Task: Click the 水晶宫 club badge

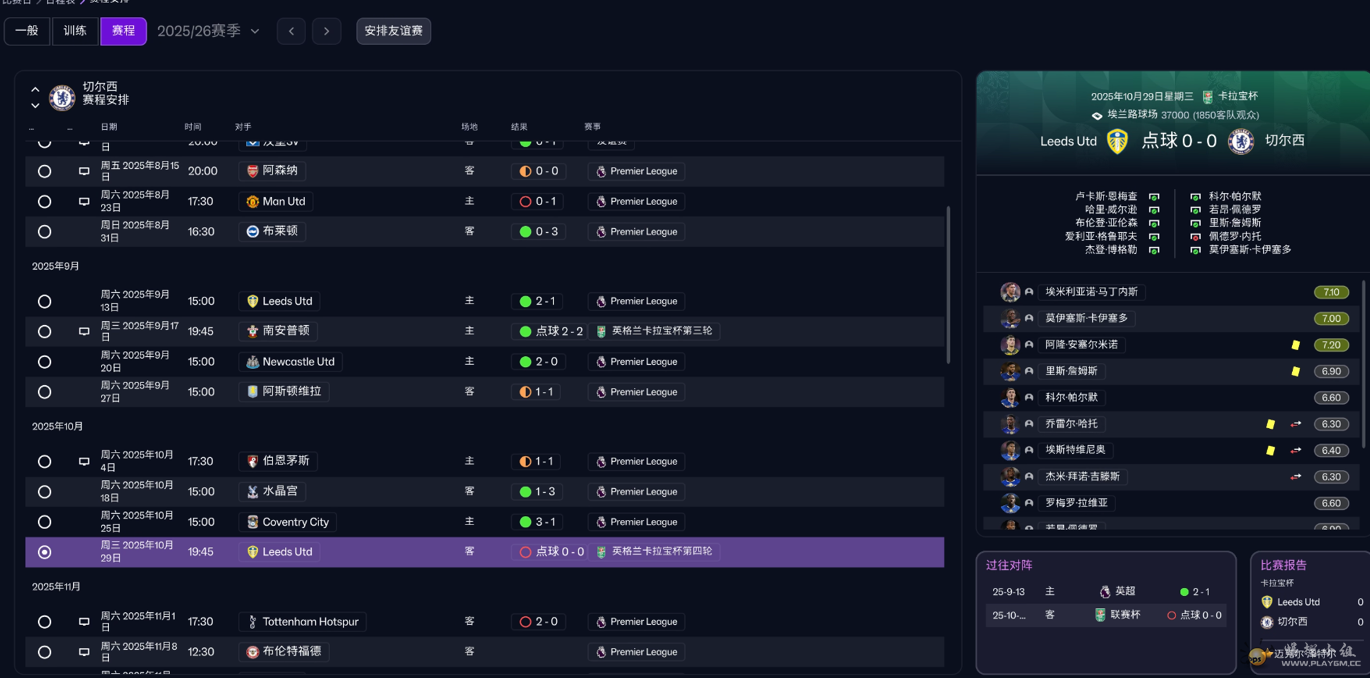Action: point(252,492)
